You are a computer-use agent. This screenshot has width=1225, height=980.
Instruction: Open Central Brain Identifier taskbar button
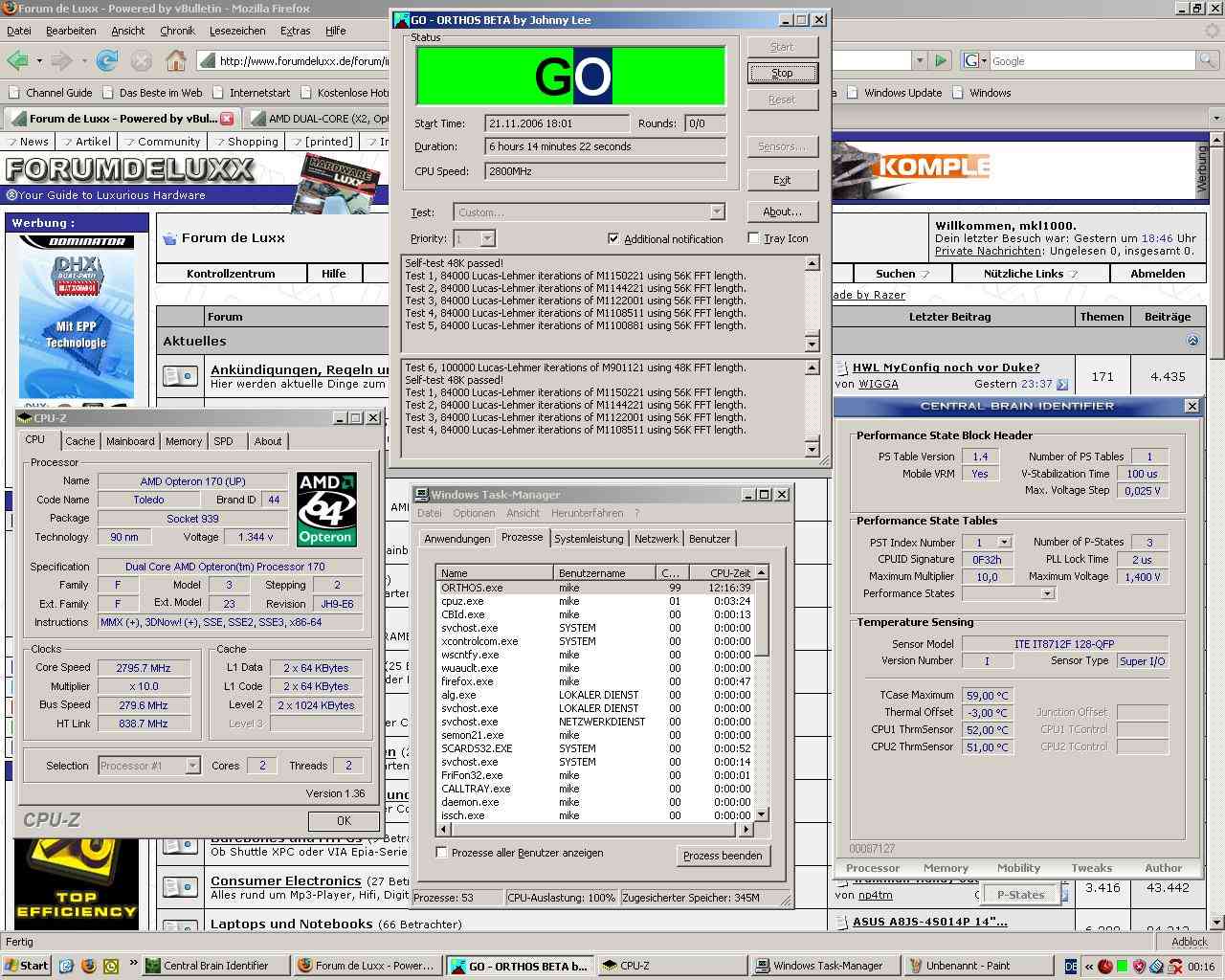pos(214,966)
